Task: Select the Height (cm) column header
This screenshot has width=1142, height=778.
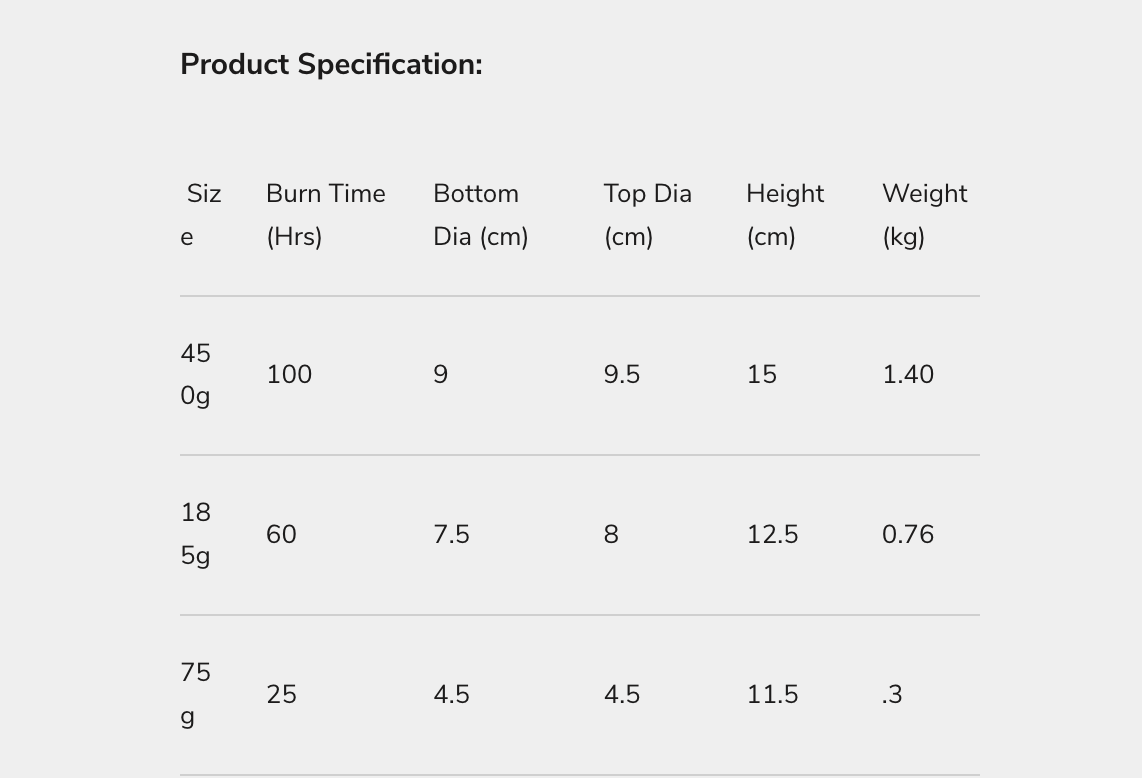Action: [785, 214]
